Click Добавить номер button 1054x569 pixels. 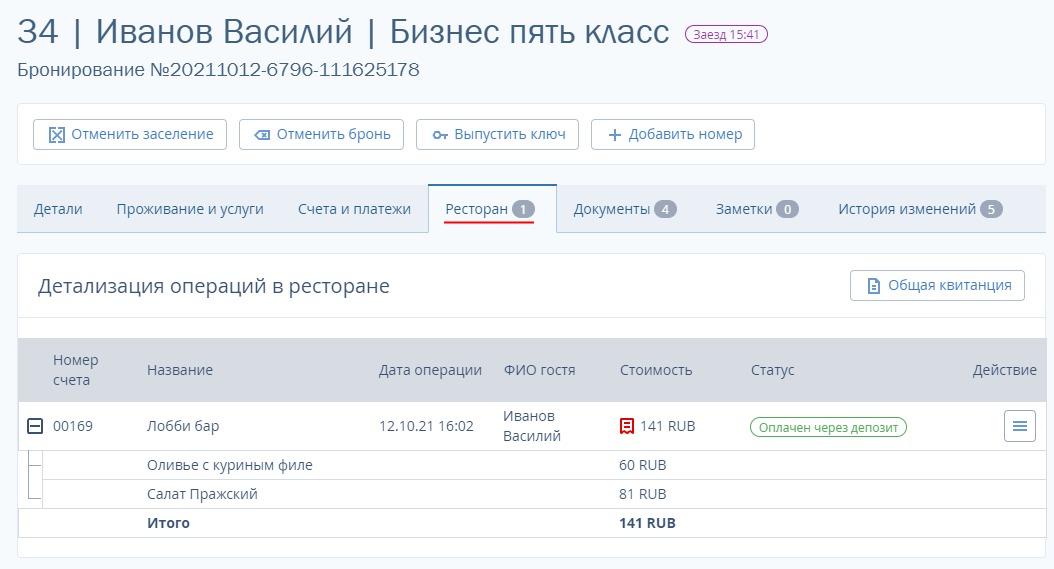point(673,134)
